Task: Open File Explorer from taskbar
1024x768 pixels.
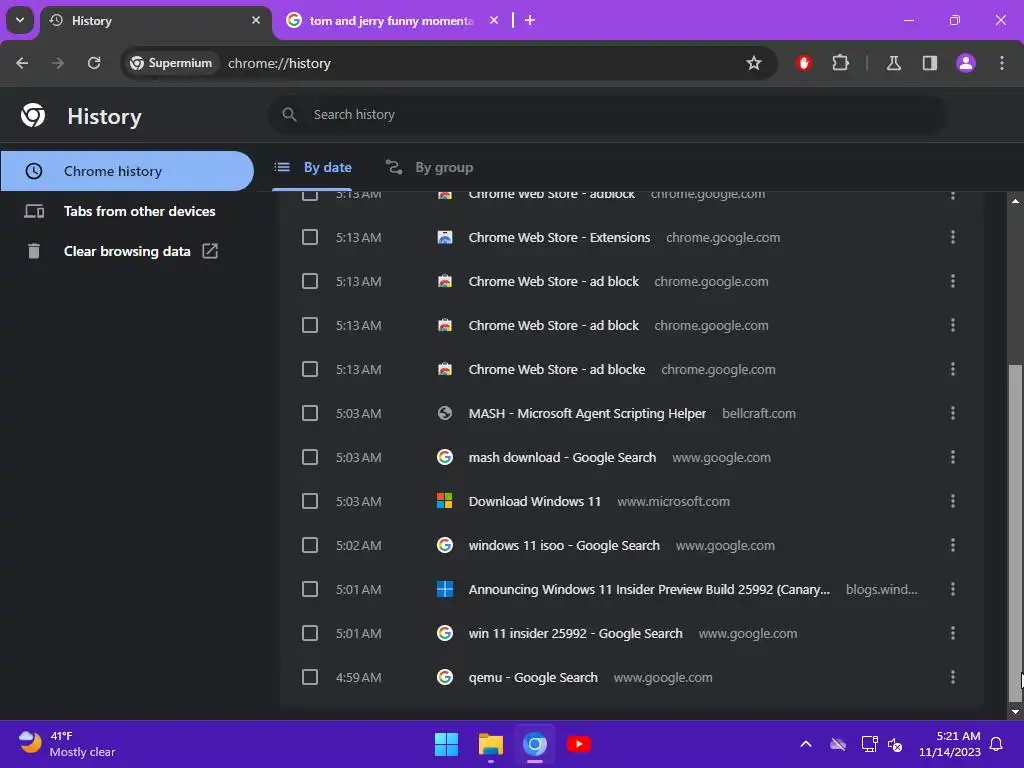Action: pyautogui.click(x=490, y=744)
